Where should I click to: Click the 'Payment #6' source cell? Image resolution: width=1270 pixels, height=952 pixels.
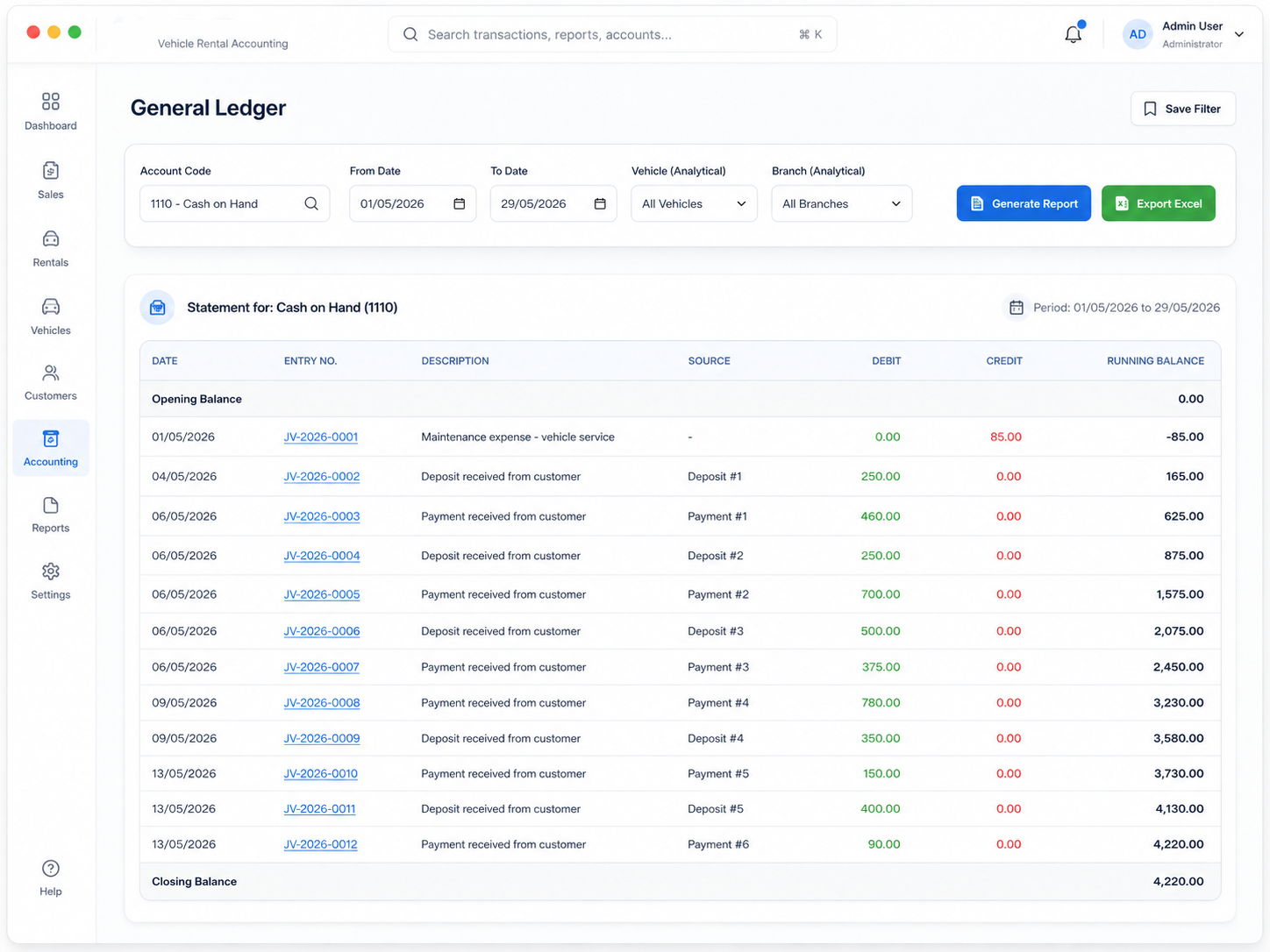click(718, 845)
